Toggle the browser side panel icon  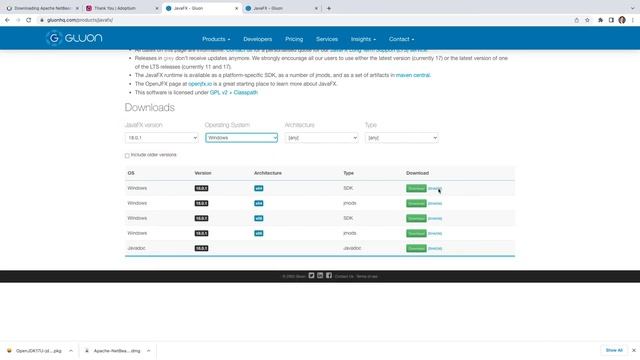pos(611,20)
